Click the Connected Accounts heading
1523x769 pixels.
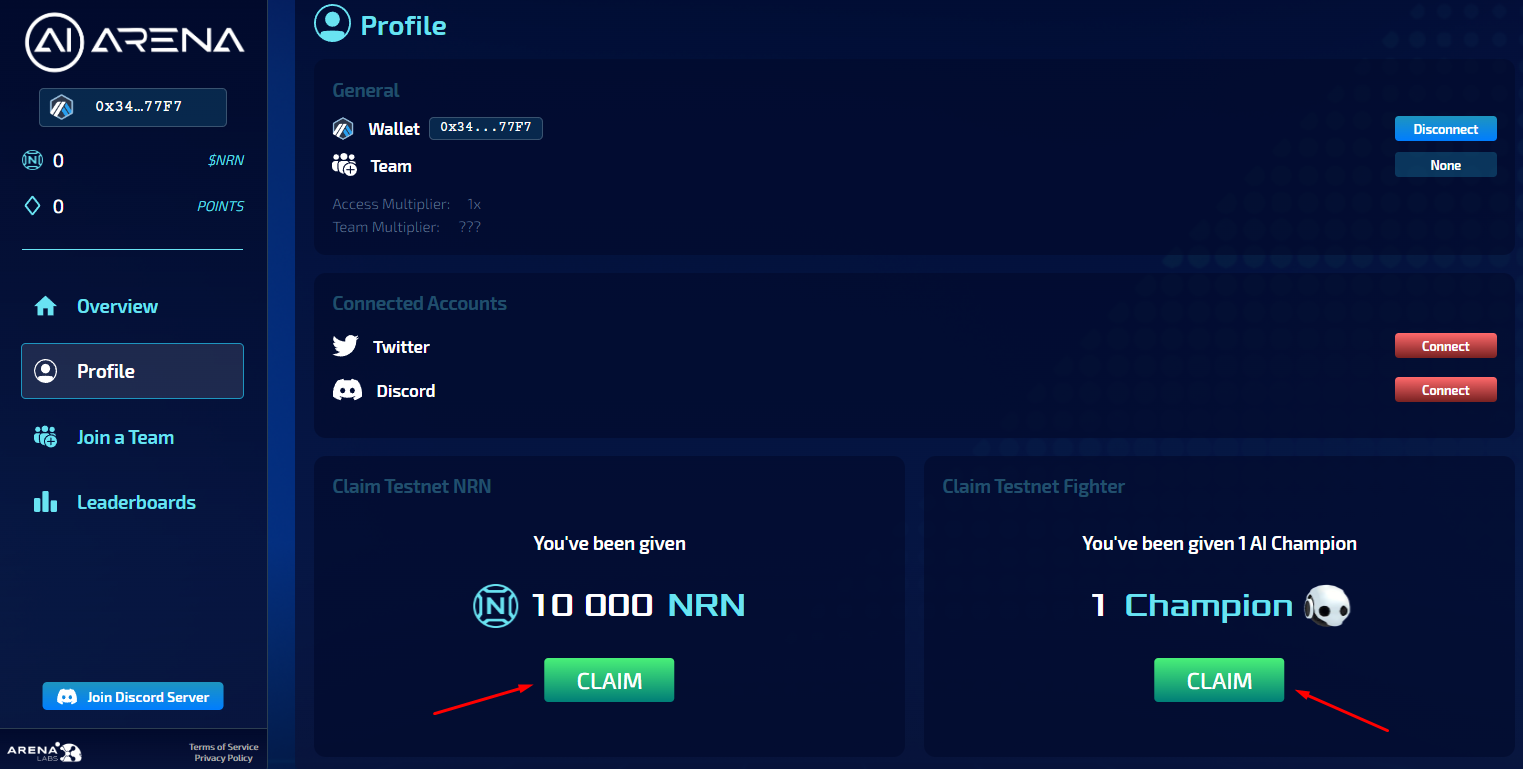(x=419, y=303)
